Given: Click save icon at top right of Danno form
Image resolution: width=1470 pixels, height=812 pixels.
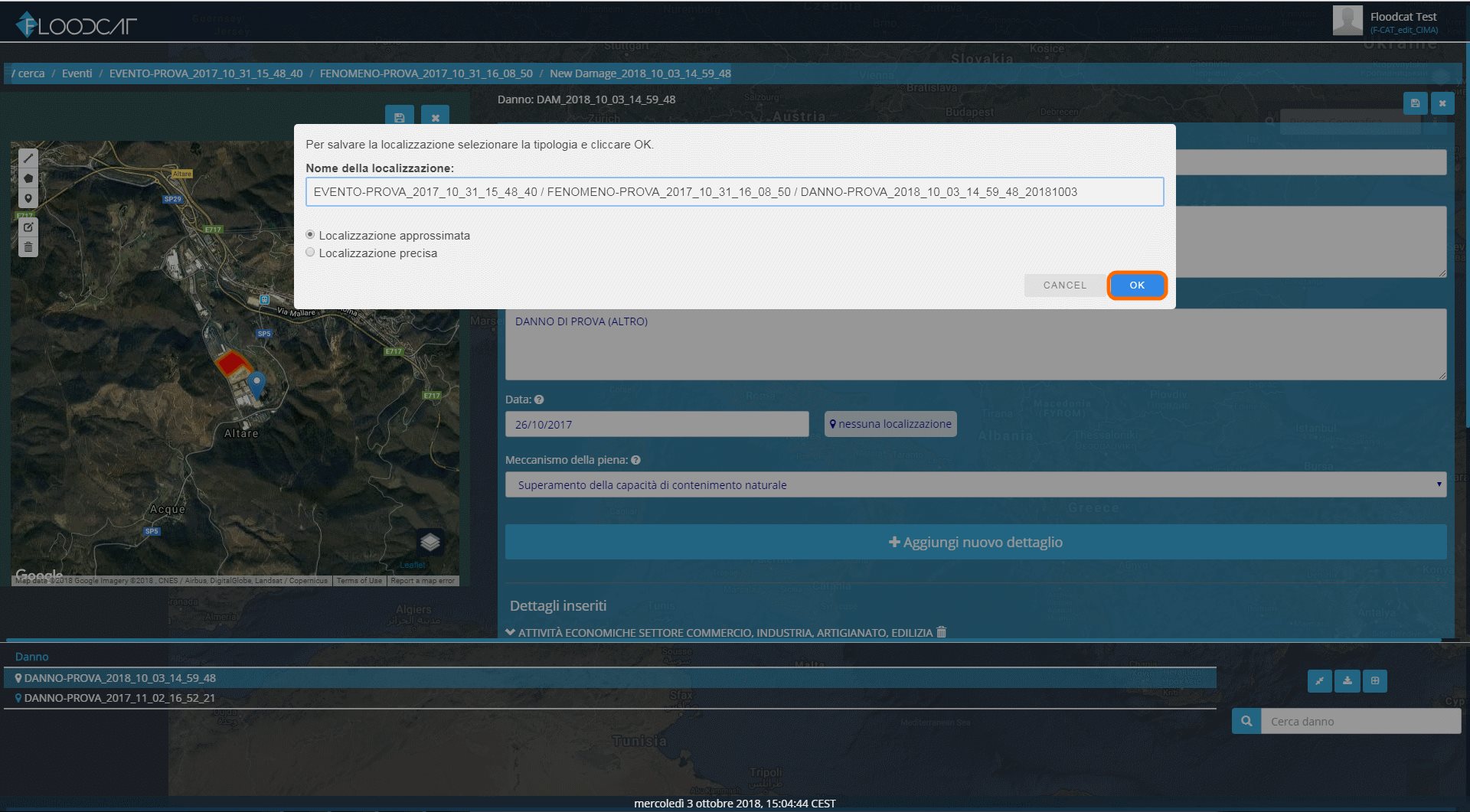Looking at the screenshot, I should tap(1415, 103).
